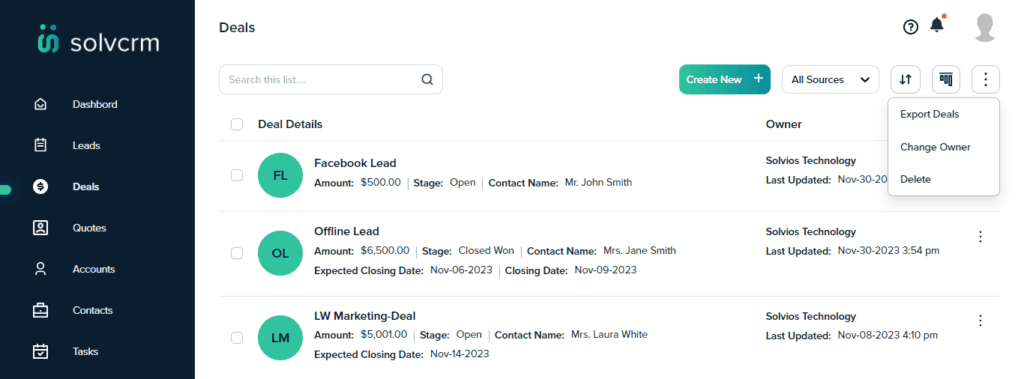The height and width of the screenshot is (379, 1024).
Task: Click contact name Mrs. Laura White
Action: tap(609, 335)
